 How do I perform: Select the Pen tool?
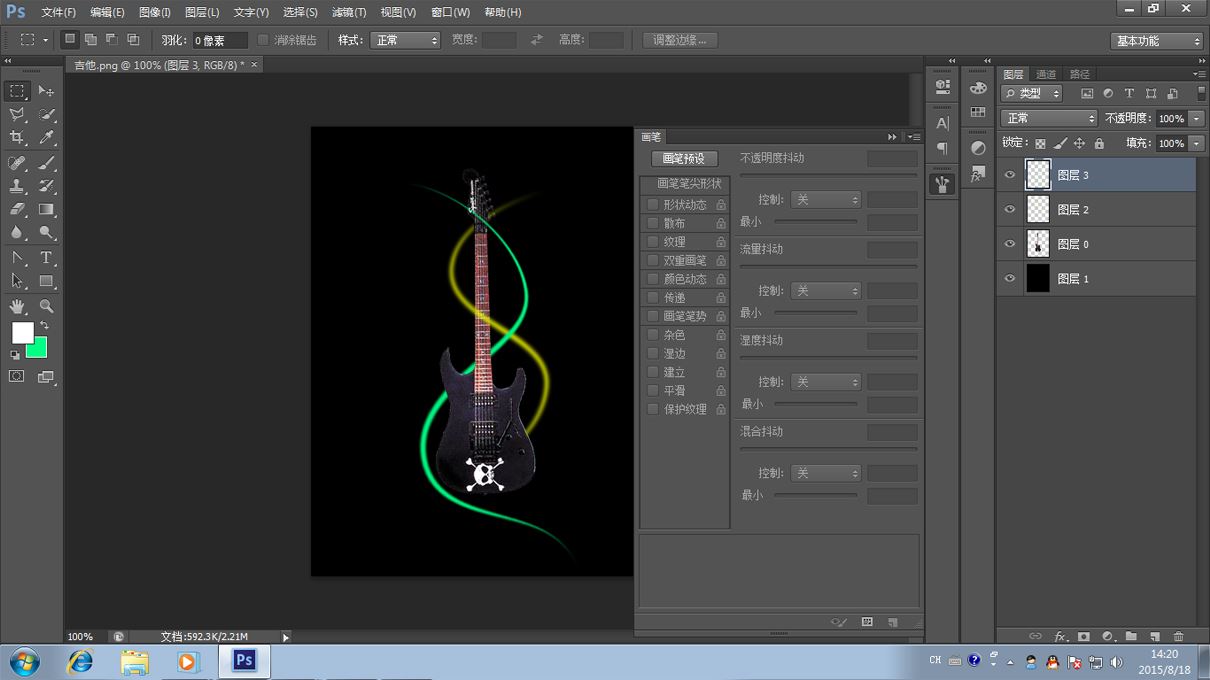point(17,258)
